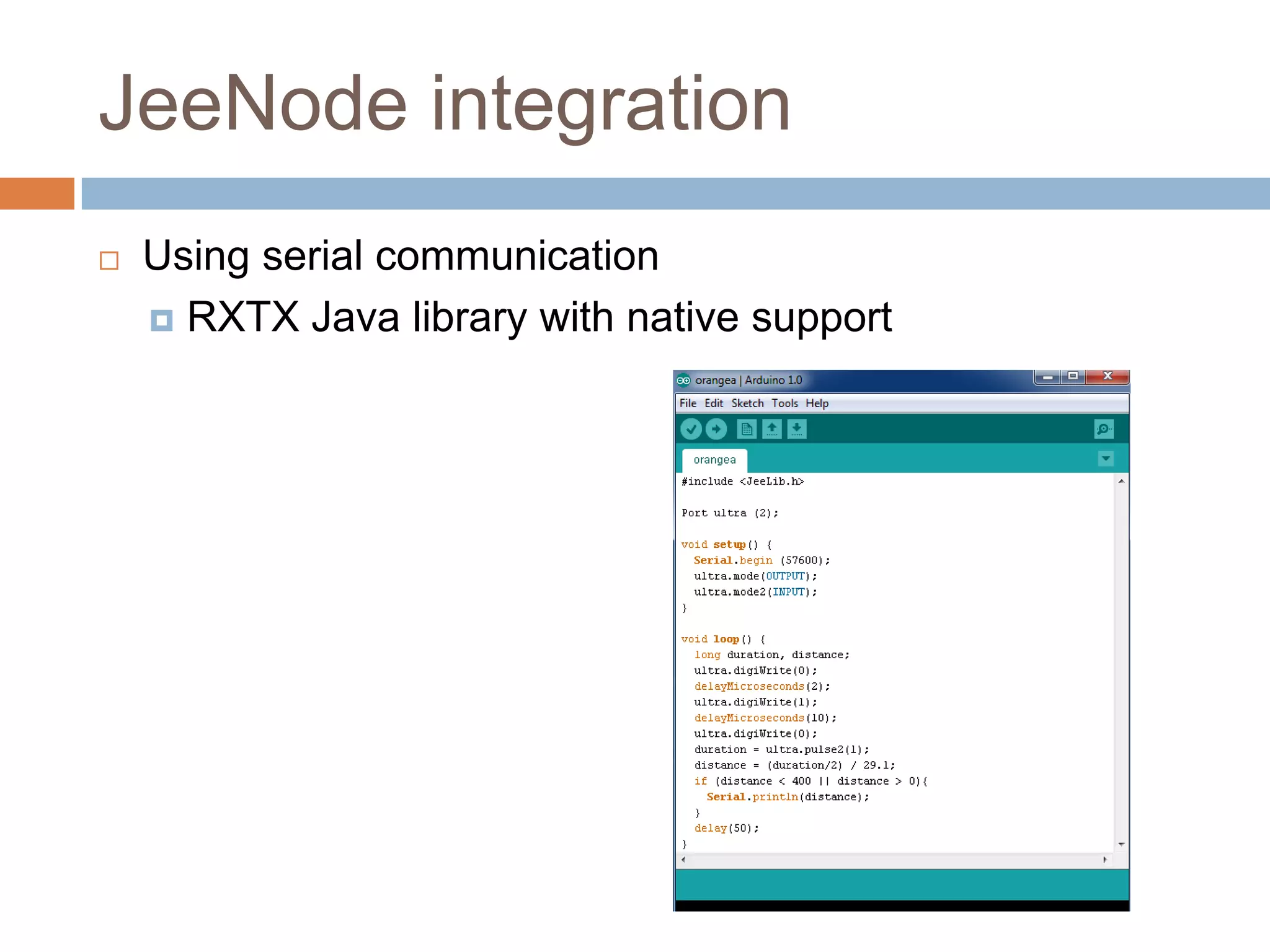The height and width of the screenshot is (952, 1270).
Task: Open the Edit menu
Action: coord(714,403)
